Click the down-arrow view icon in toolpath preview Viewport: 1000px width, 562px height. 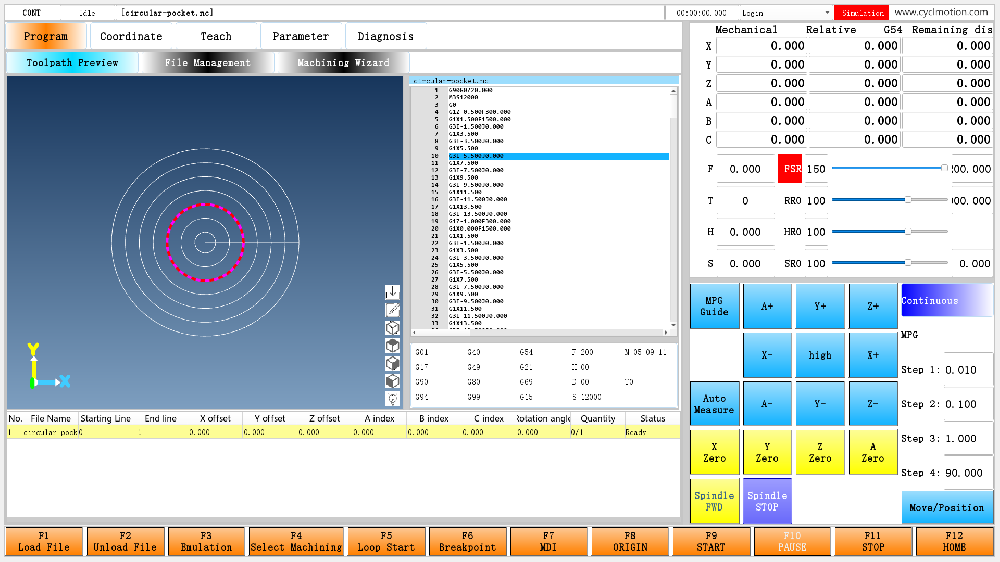[x=392, y=292]
